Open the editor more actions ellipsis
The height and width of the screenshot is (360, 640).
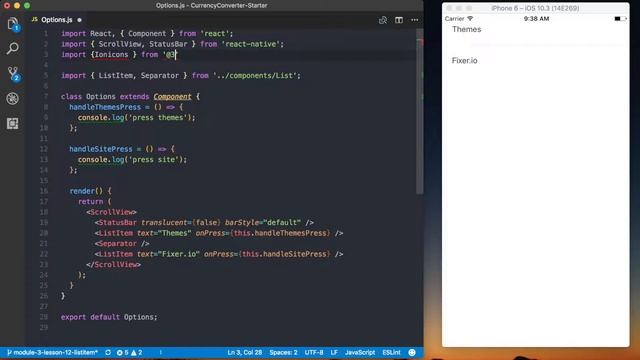415,20
